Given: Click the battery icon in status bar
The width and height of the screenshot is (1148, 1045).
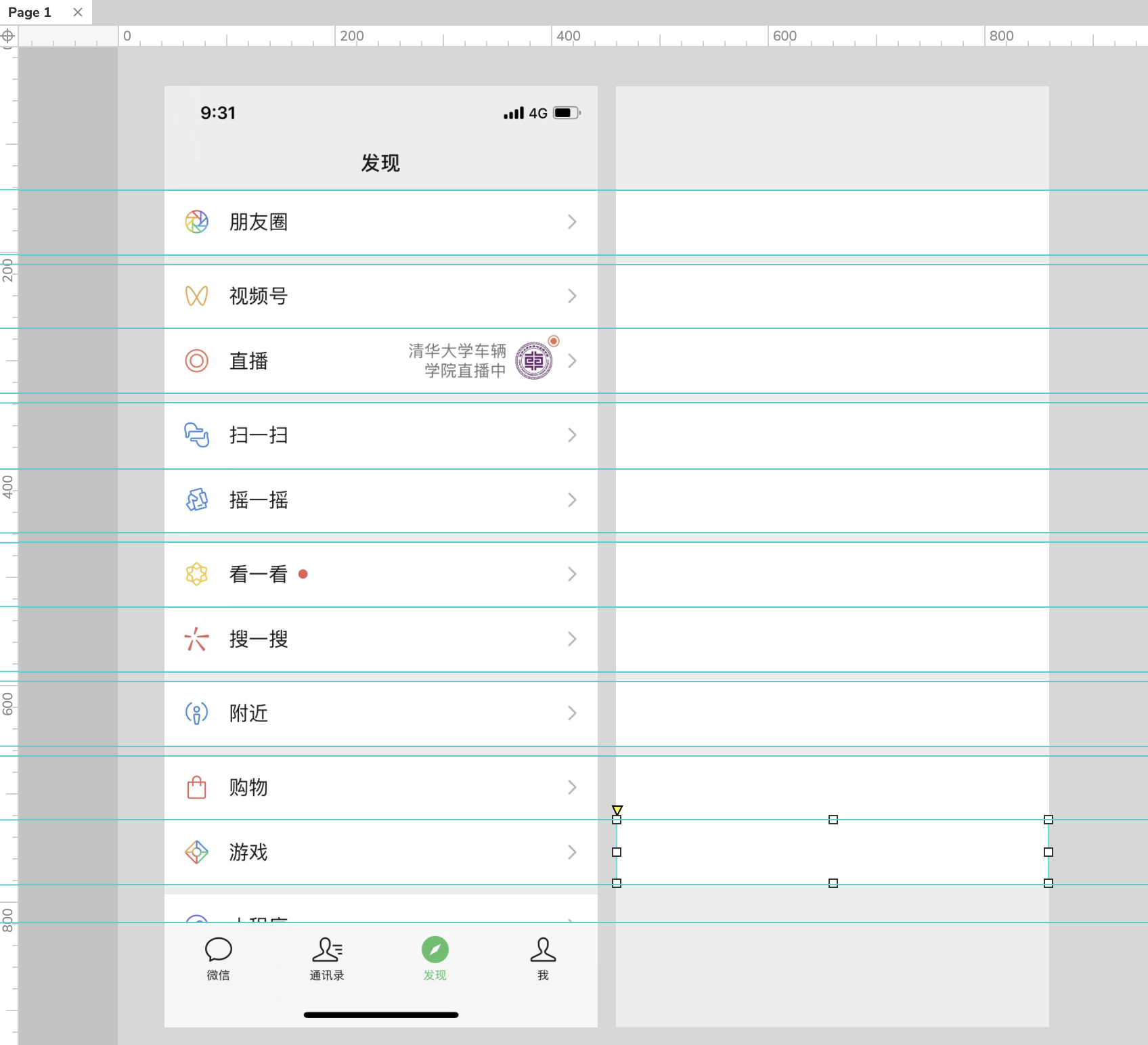Looking at the screenshot, I should click(x=567, y=113).
